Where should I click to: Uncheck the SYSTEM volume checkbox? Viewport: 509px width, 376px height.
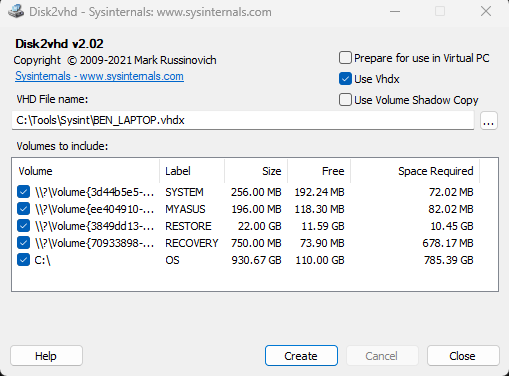[23, 192]
